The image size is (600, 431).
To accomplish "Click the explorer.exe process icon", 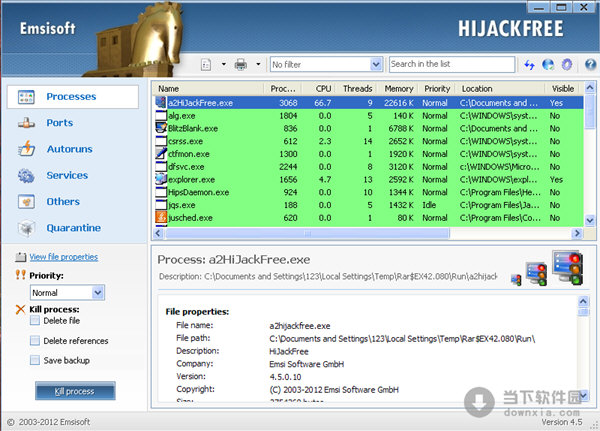I will pos(161,179).
